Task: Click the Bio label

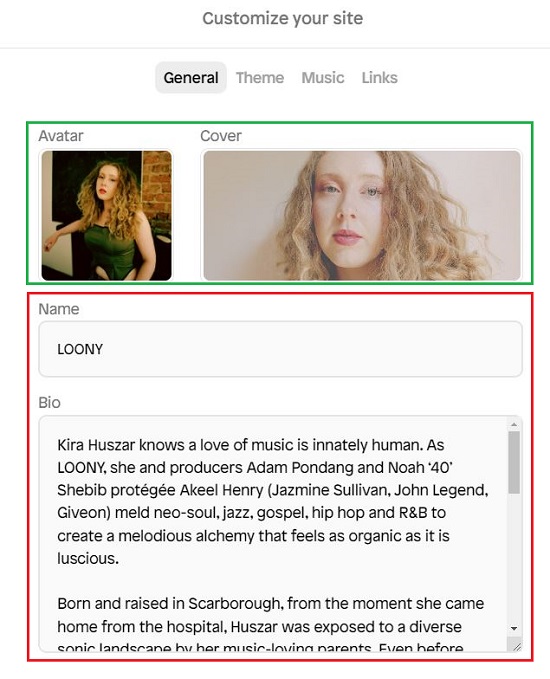Action: pyautogui.click(x=49, y=403)
